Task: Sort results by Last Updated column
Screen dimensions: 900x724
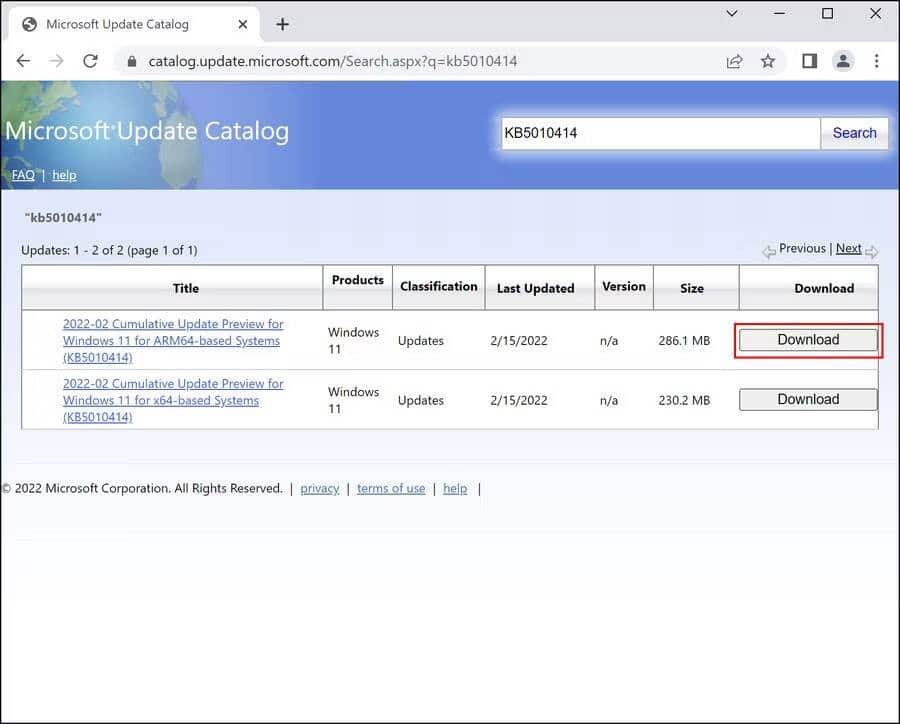Action: [535, 288]
